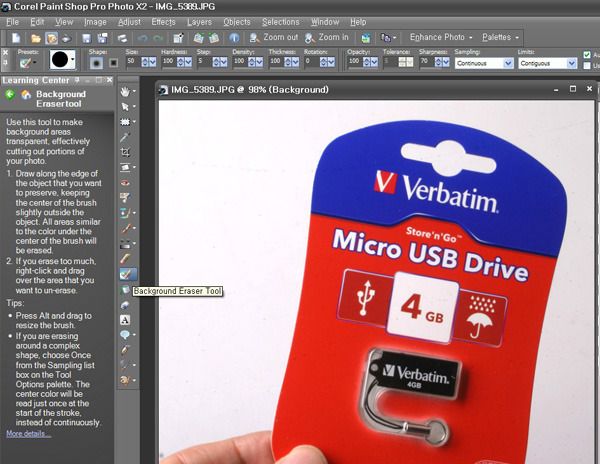The width and height of the screenshot is (600, 464).
Task: Select the Selection tool
Action: pyautogui.click(x=125, y=122)
